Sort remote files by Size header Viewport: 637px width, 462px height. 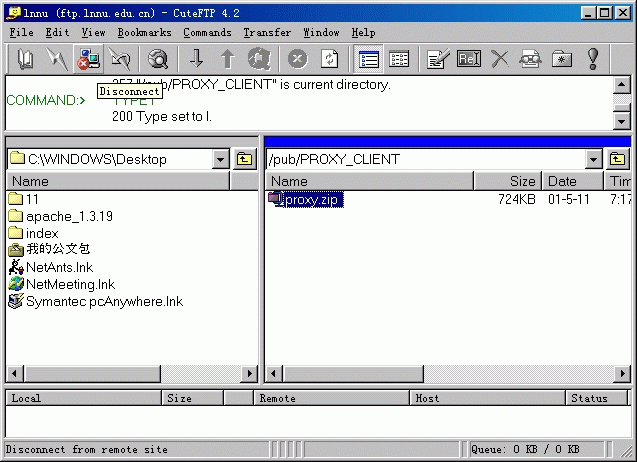[508, 181]
